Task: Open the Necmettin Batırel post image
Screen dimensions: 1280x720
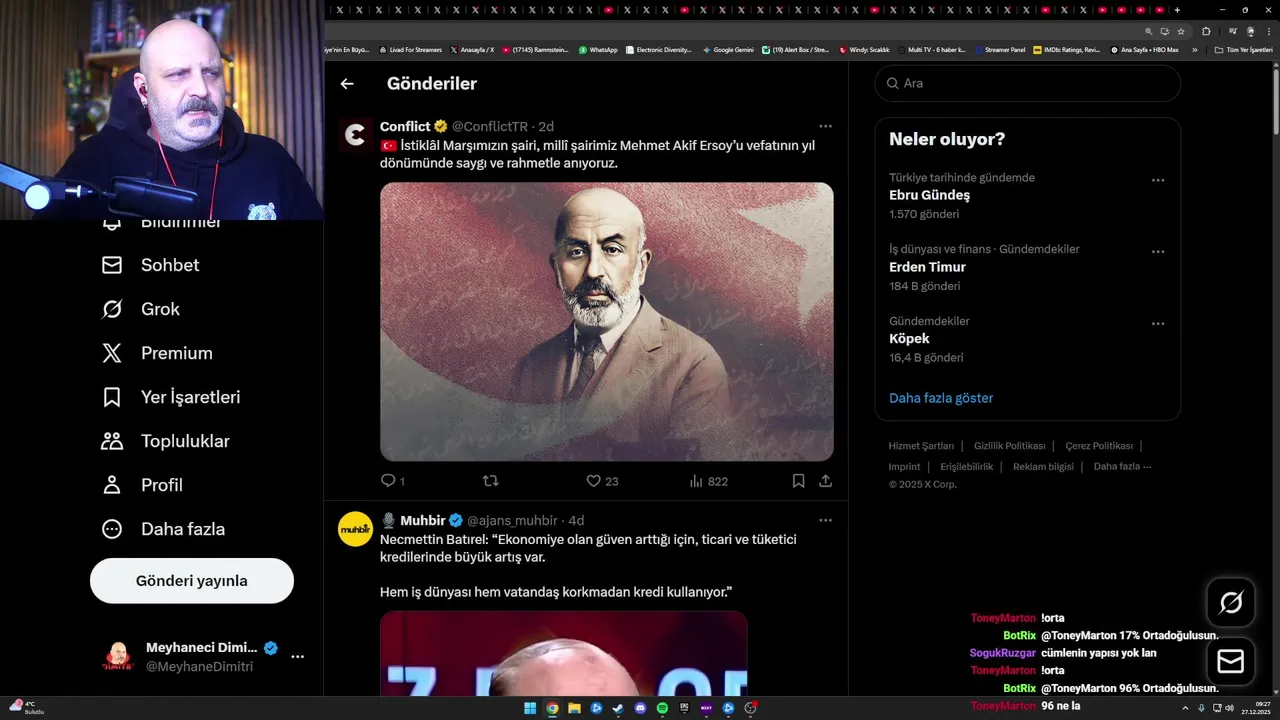Action: pos(564,653)
